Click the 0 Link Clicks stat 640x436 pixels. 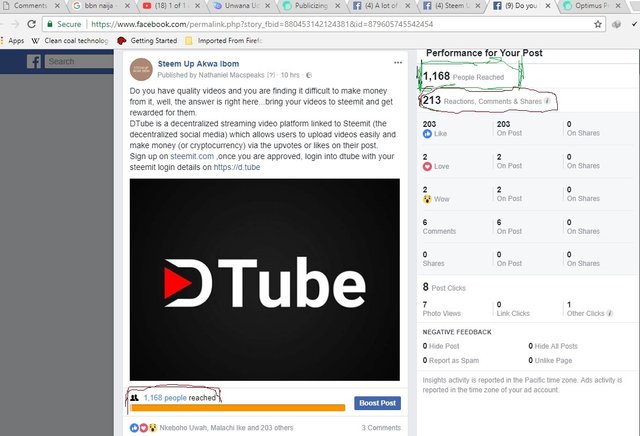tap(513, 309)
